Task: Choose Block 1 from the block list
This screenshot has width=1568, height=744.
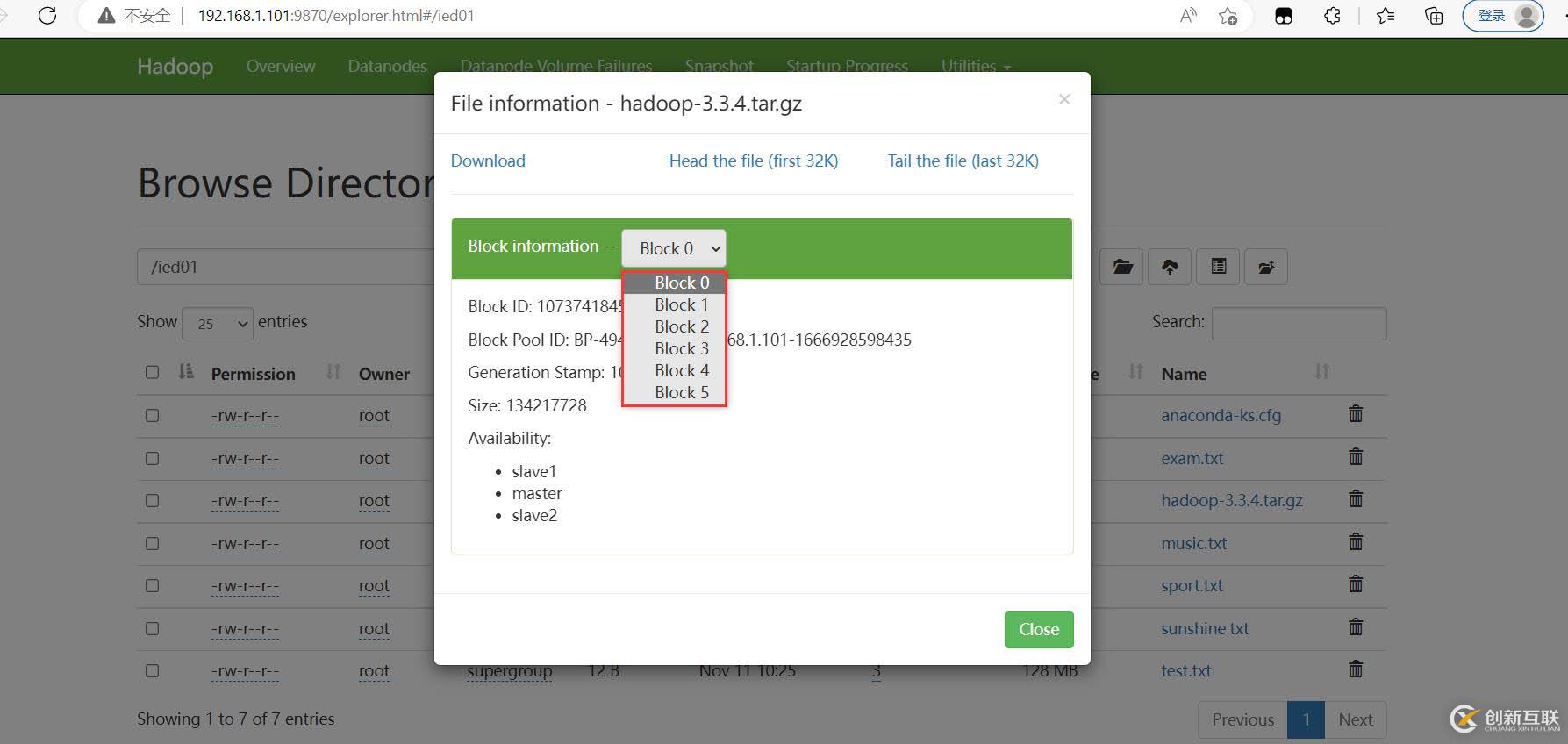Action: click(x=675, y=304)
